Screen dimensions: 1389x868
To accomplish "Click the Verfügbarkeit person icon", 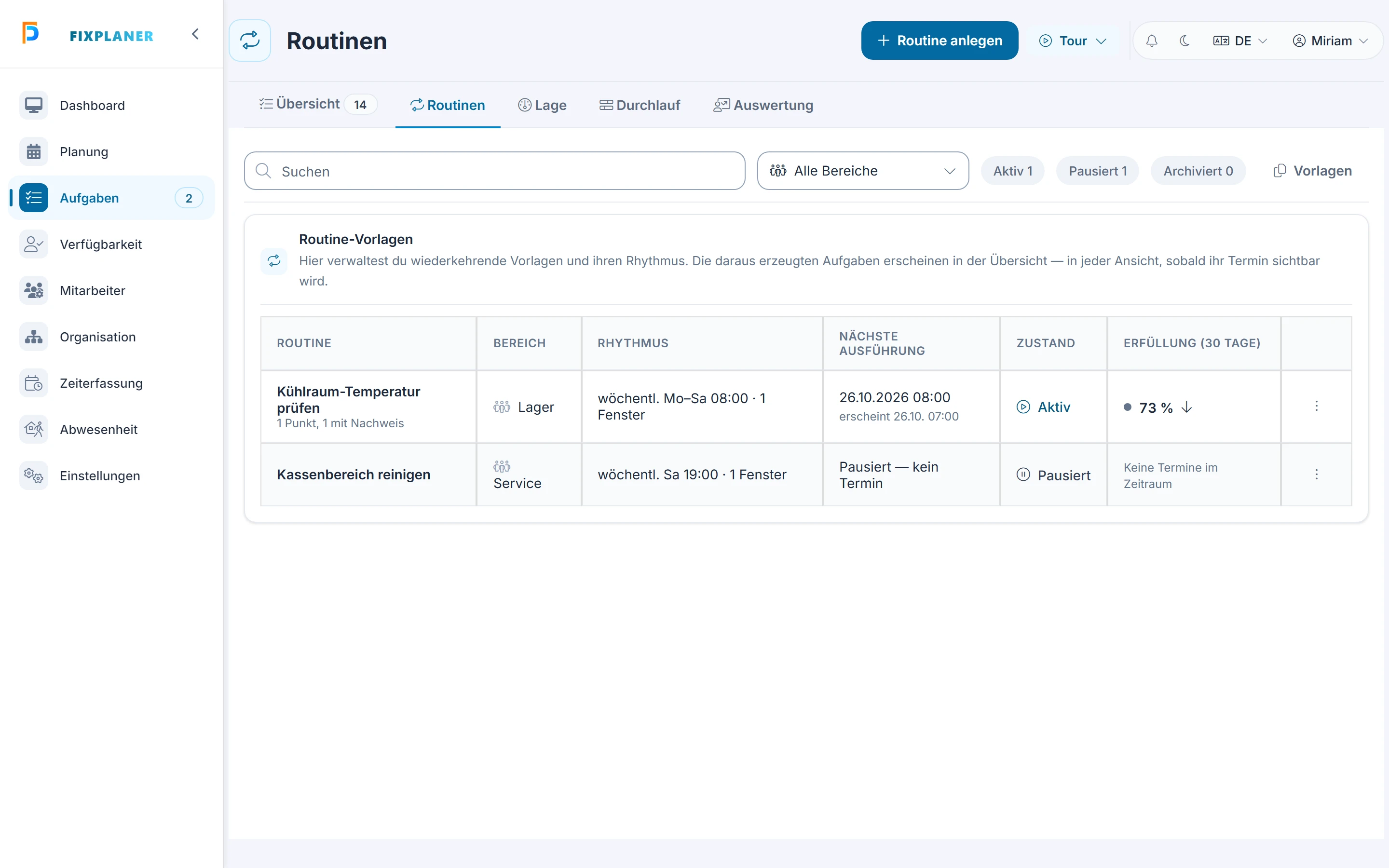I will pos(34,244).
